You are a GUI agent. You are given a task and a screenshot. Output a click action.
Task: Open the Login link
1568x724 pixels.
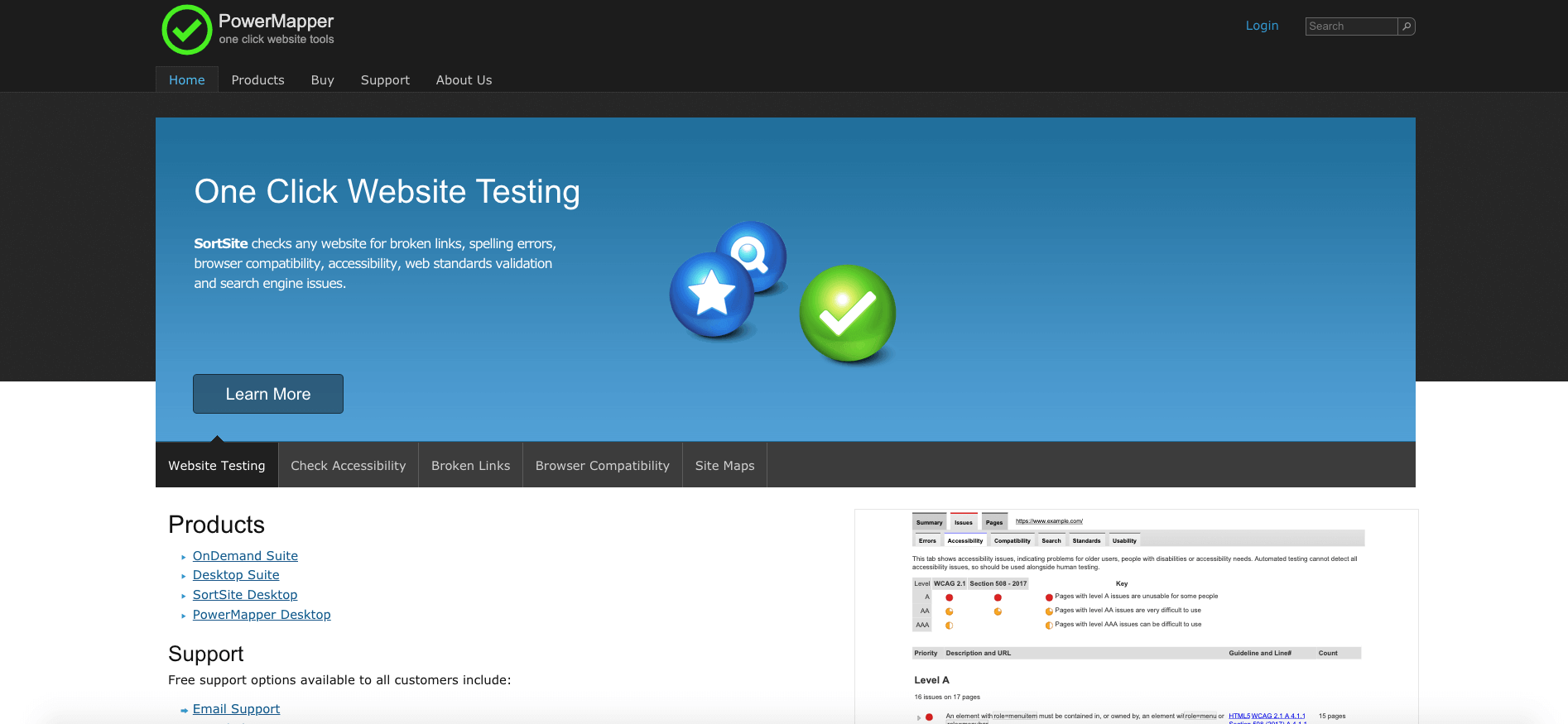(x=1262, y=26)
